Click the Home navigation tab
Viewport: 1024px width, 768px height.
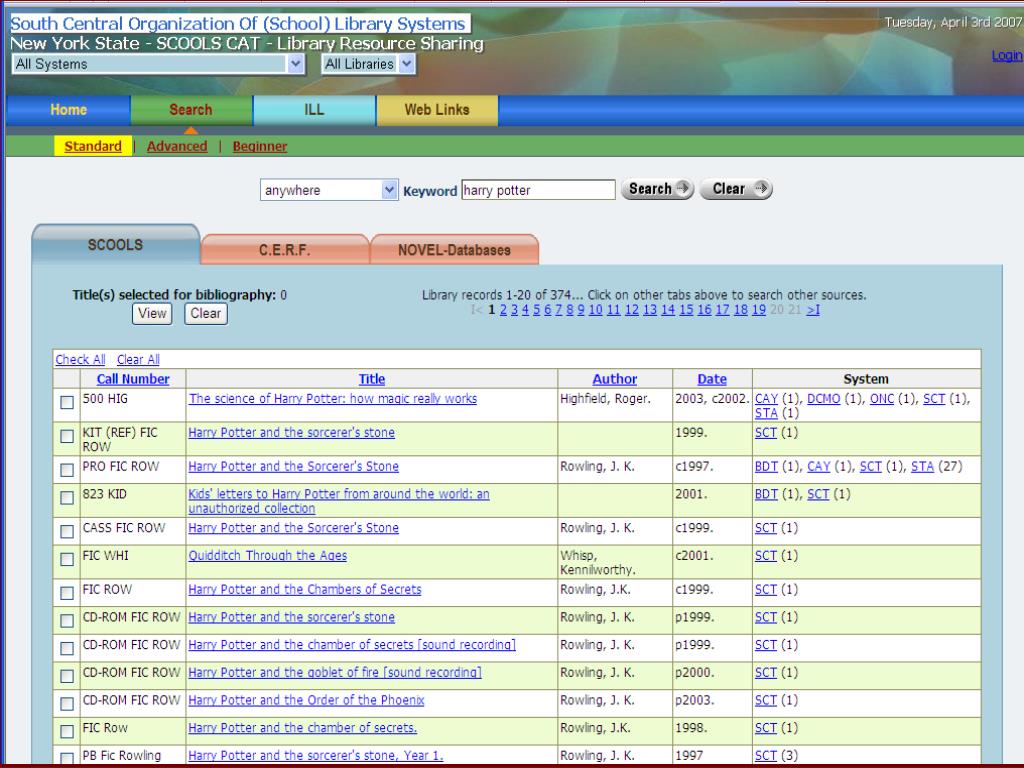point(69,110)
